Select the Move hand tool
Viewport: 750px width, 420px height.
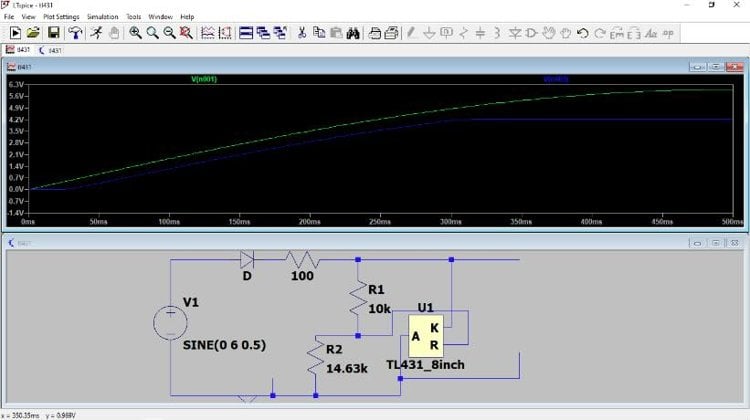(x=549, y=33)
